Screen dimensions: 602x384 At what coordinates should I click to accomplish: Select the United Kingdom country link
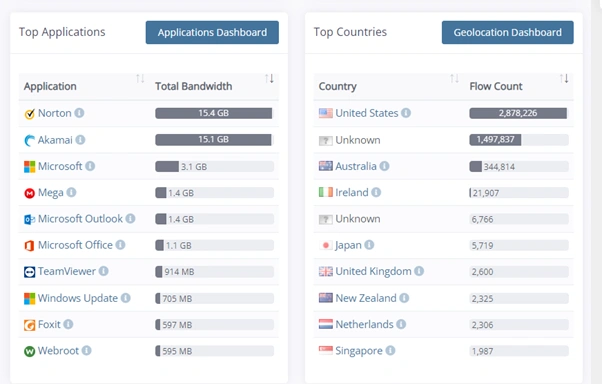(x=373, y=271)
